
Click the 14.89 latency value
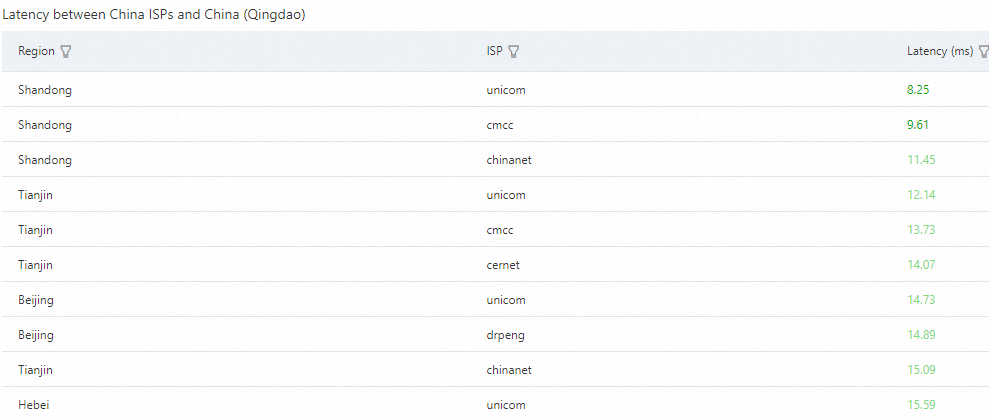[x=921, y=335]
